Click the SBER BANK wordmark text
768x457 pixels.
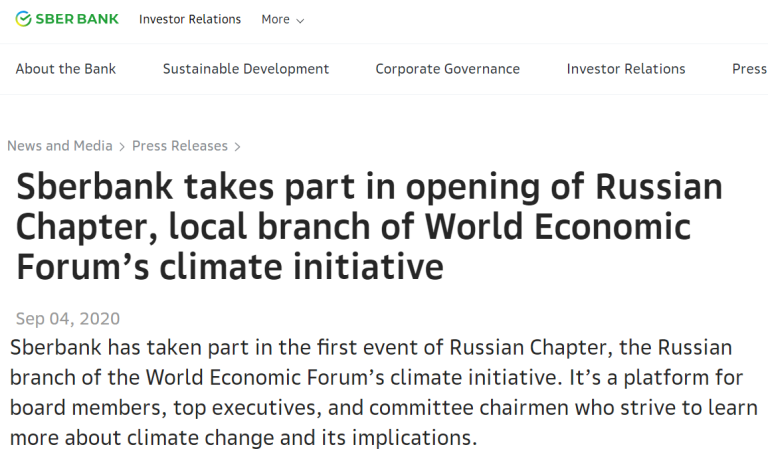(77, 19)
